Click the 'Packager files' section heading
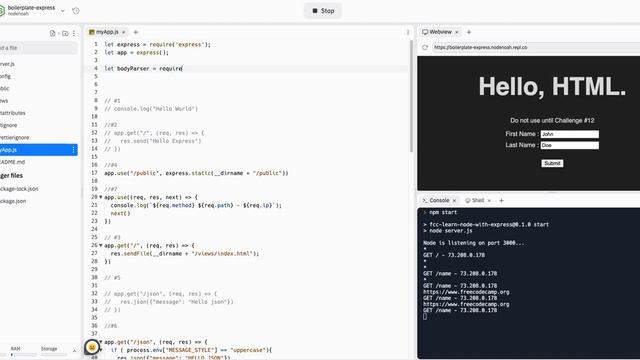 [11, 176]
